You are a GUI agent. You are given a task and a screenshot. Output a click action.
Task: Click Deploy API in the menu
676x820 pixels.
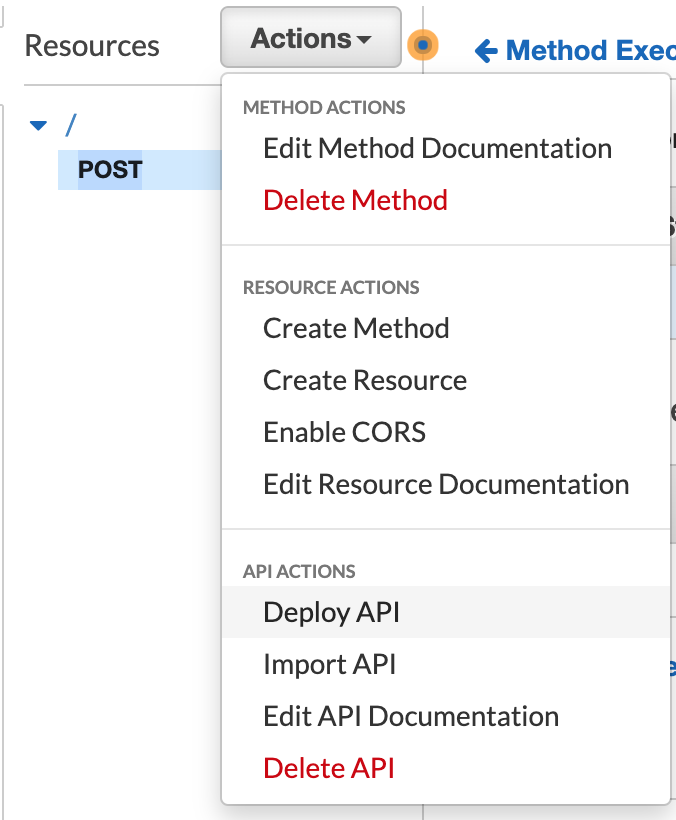click(x=331, y=613)
